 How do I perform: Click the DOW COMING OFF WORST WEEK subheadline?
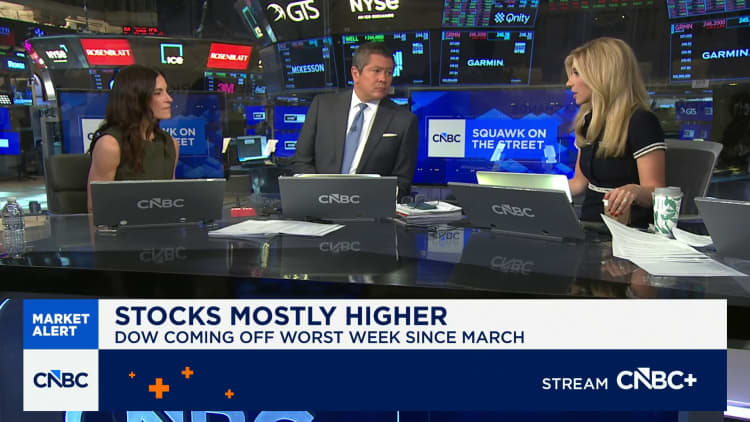(320, 337)
